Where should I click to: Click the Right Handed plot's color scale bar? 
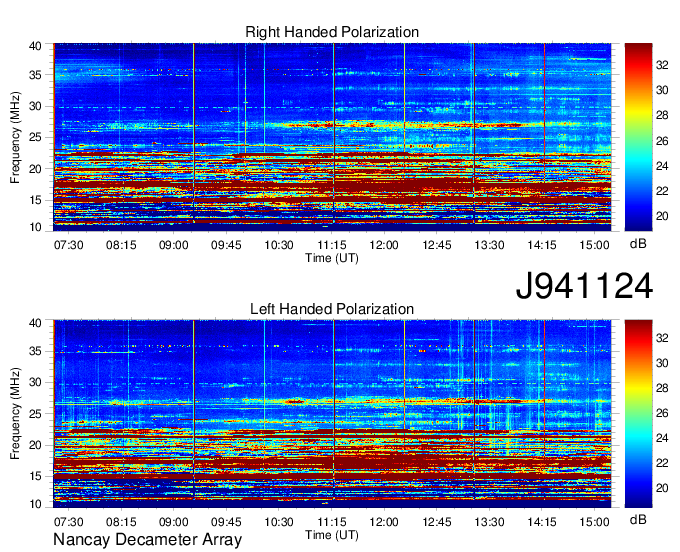click(638, 137)
